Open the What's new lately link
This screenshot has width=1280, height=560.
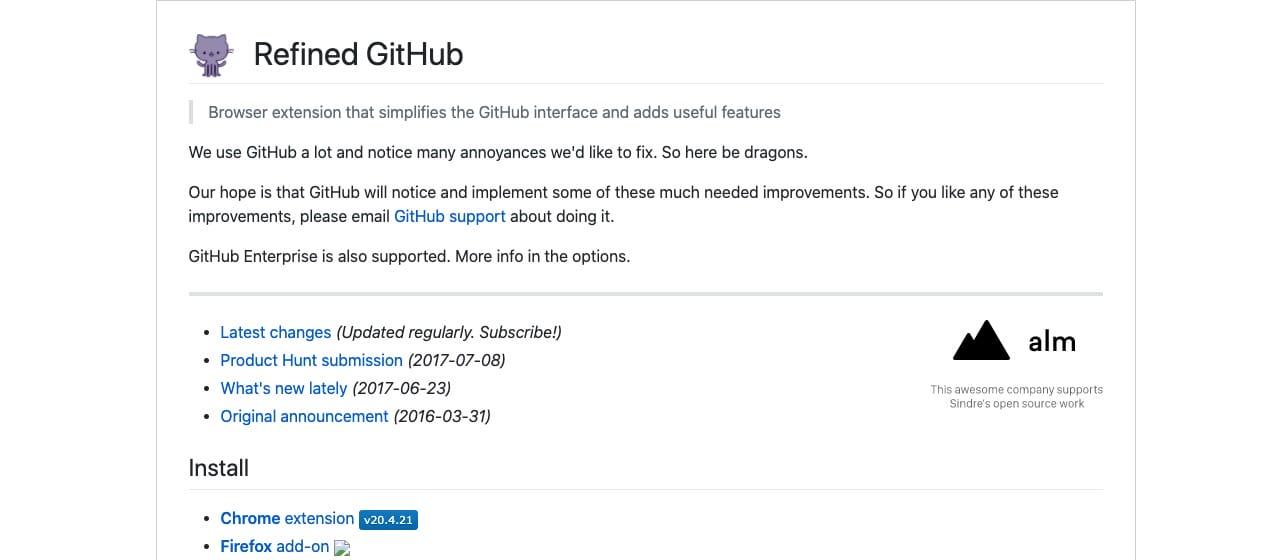click(x=283, y=388)
